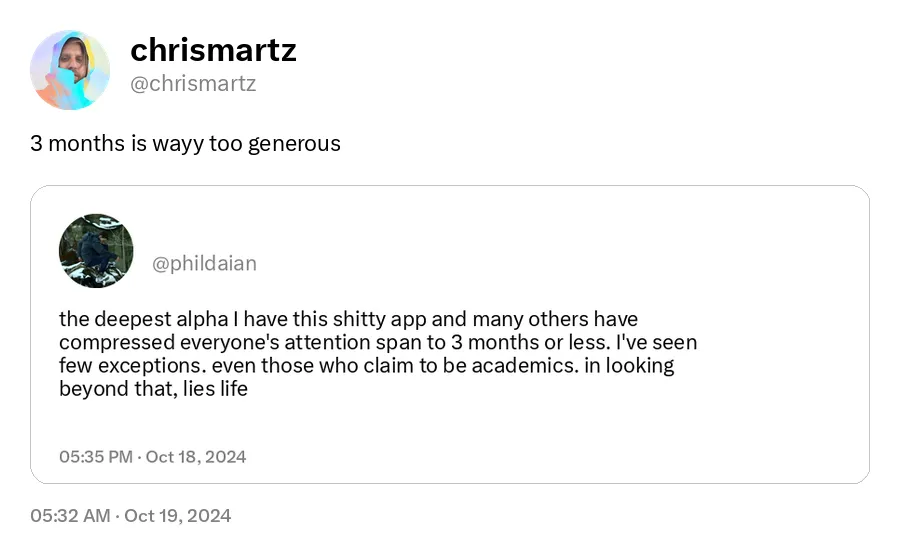Open the quoted author's round avatar
The image size is (900, 544).
coord(96,251)
